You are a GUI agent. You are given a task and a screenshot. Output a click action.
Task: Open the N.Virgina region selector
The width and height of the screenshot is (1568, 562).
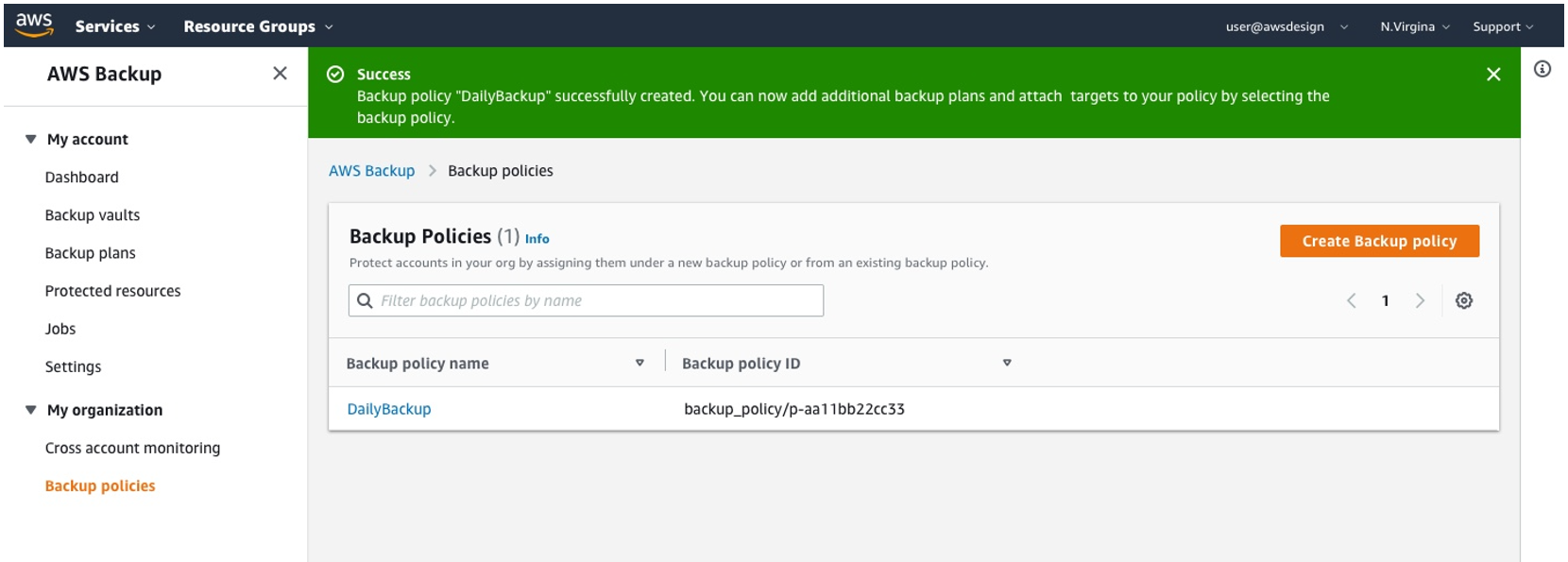pos(1414,26)
